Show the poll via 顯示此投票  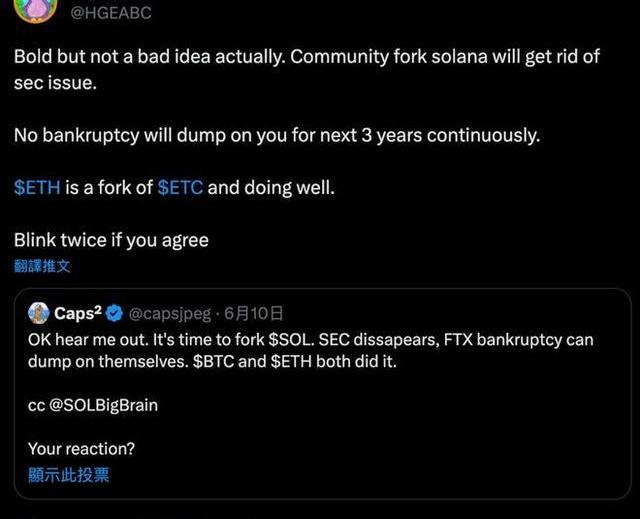69,475
